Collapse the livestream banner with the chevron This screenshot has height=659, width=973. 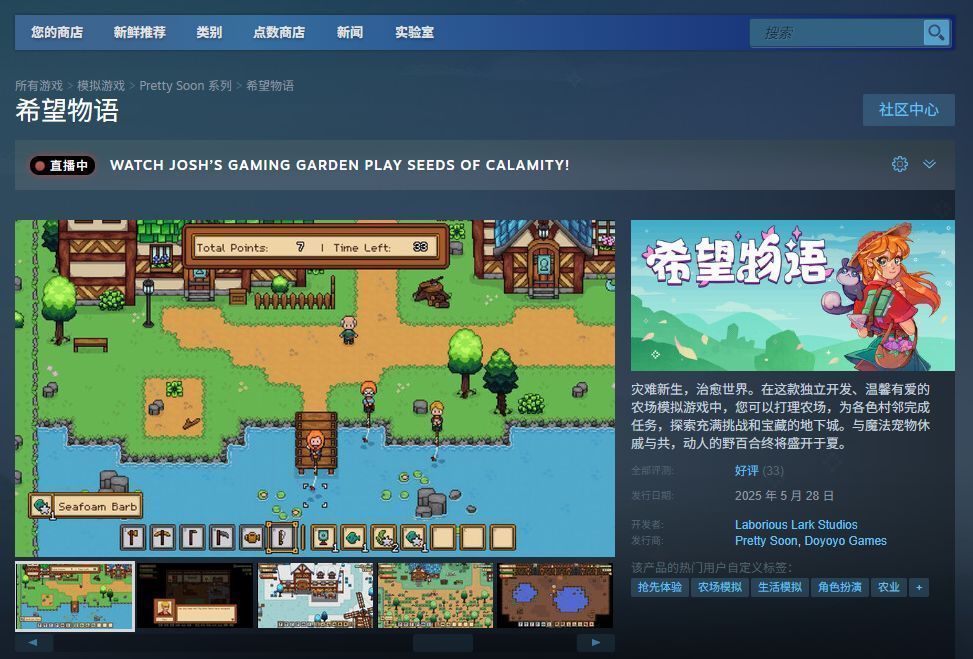coord(929,164)
